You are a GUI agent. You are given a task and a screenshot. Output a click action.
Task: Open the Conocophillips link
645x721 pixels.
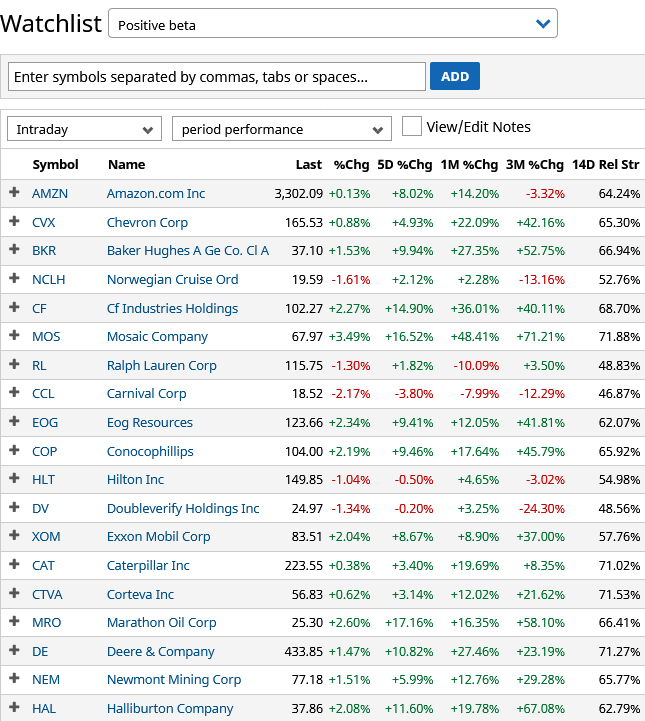pos(150,452)
